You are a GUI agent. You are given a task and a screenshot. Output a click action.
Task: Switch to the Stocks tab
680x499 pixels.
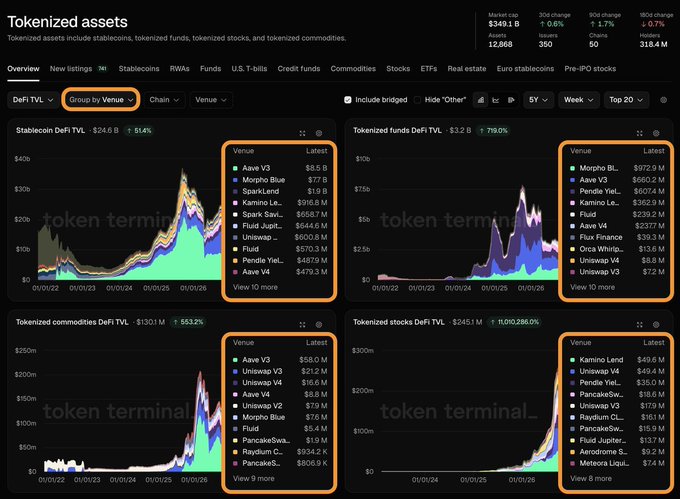398,68
